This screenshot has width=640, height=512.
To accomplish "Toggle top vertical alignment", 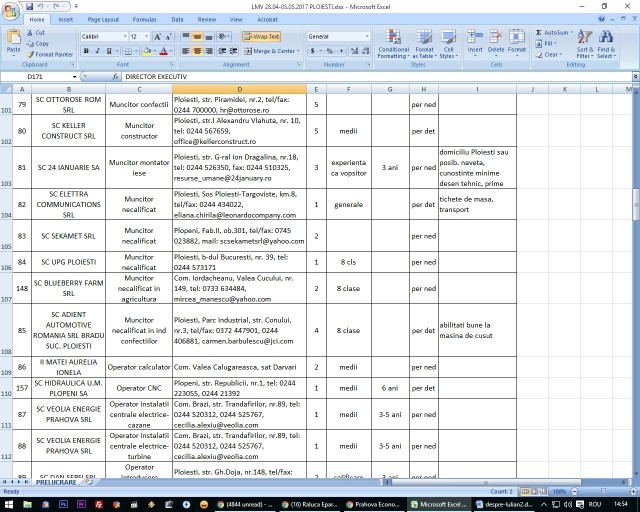I will (x=186, y=37).
